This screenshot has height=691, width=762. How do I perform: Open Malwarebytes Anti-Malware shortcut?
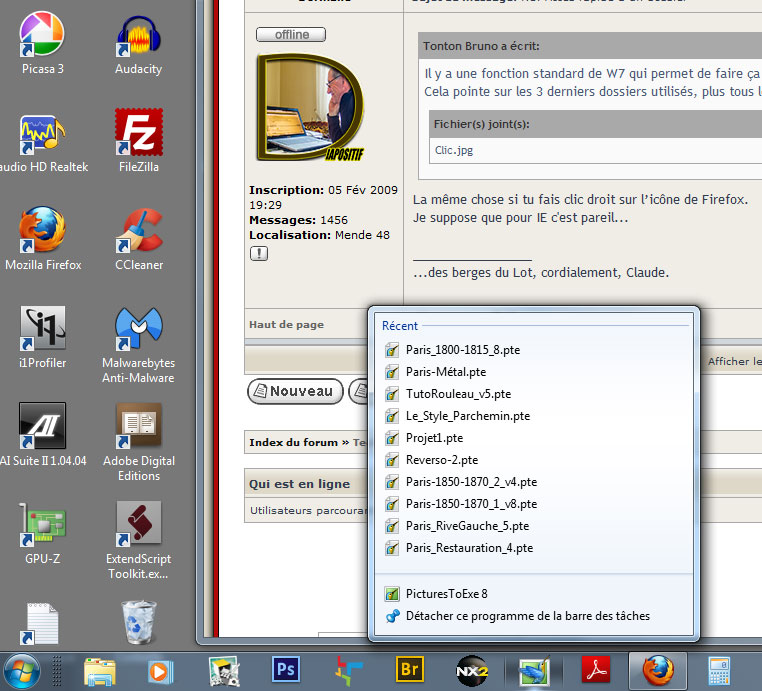click(138, 330)
